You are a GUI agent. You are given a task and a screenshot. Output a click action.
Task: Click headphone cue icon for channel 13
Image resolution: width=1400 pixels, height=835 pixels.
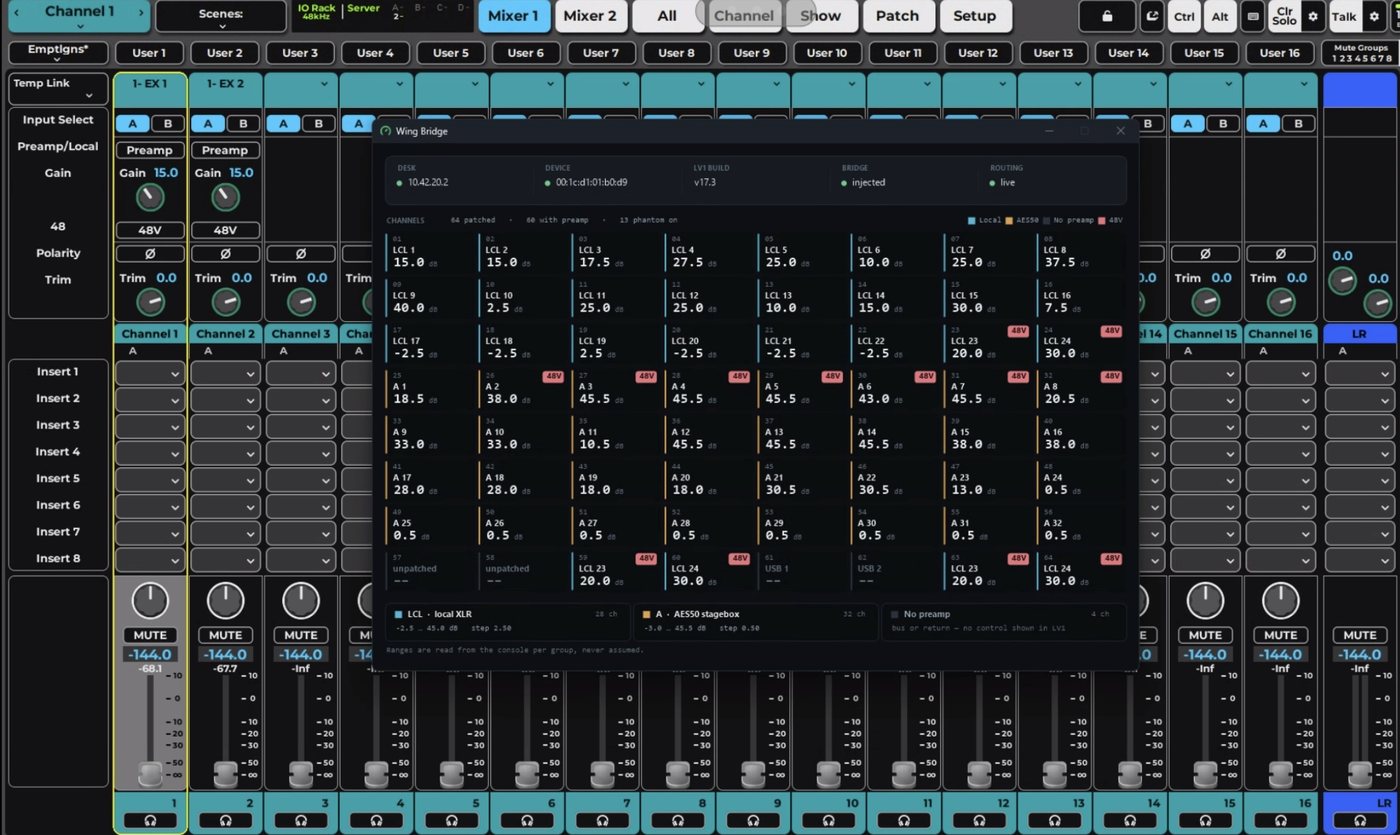(1054, 820)
